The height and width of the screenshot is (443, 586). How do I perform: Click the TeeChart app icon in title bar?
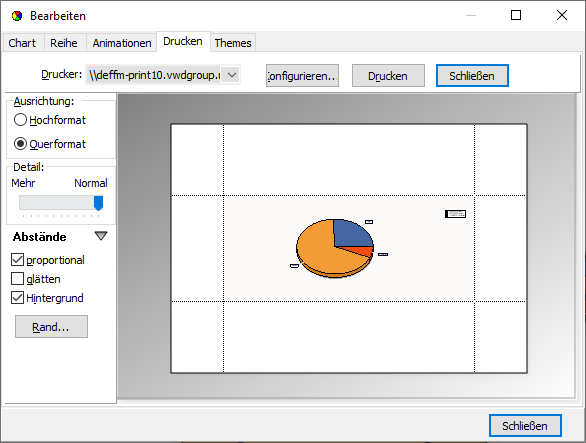[17, 16]
